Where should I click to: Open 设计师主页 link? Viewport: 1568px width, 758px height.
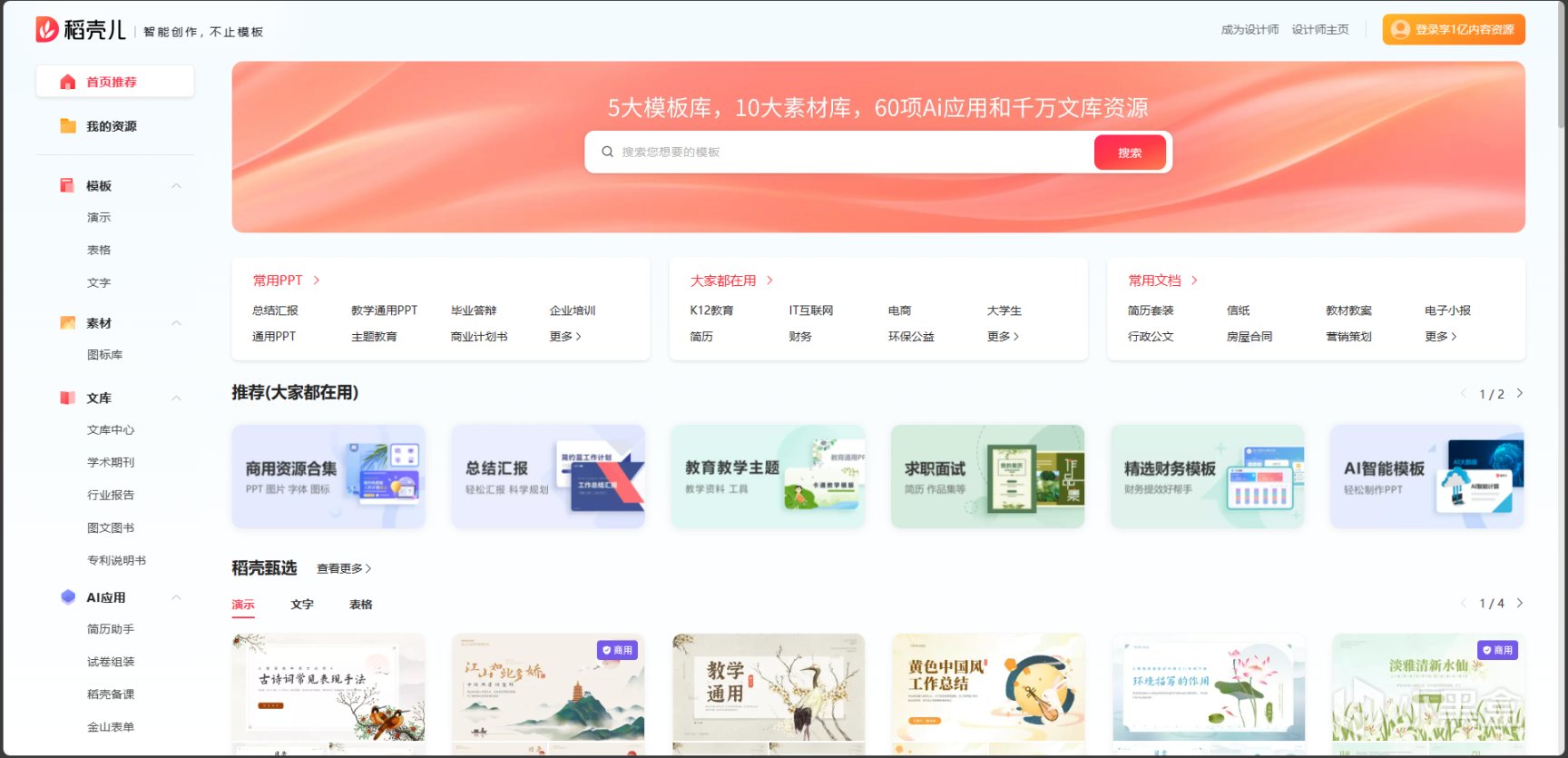(x=1320, y=30)
